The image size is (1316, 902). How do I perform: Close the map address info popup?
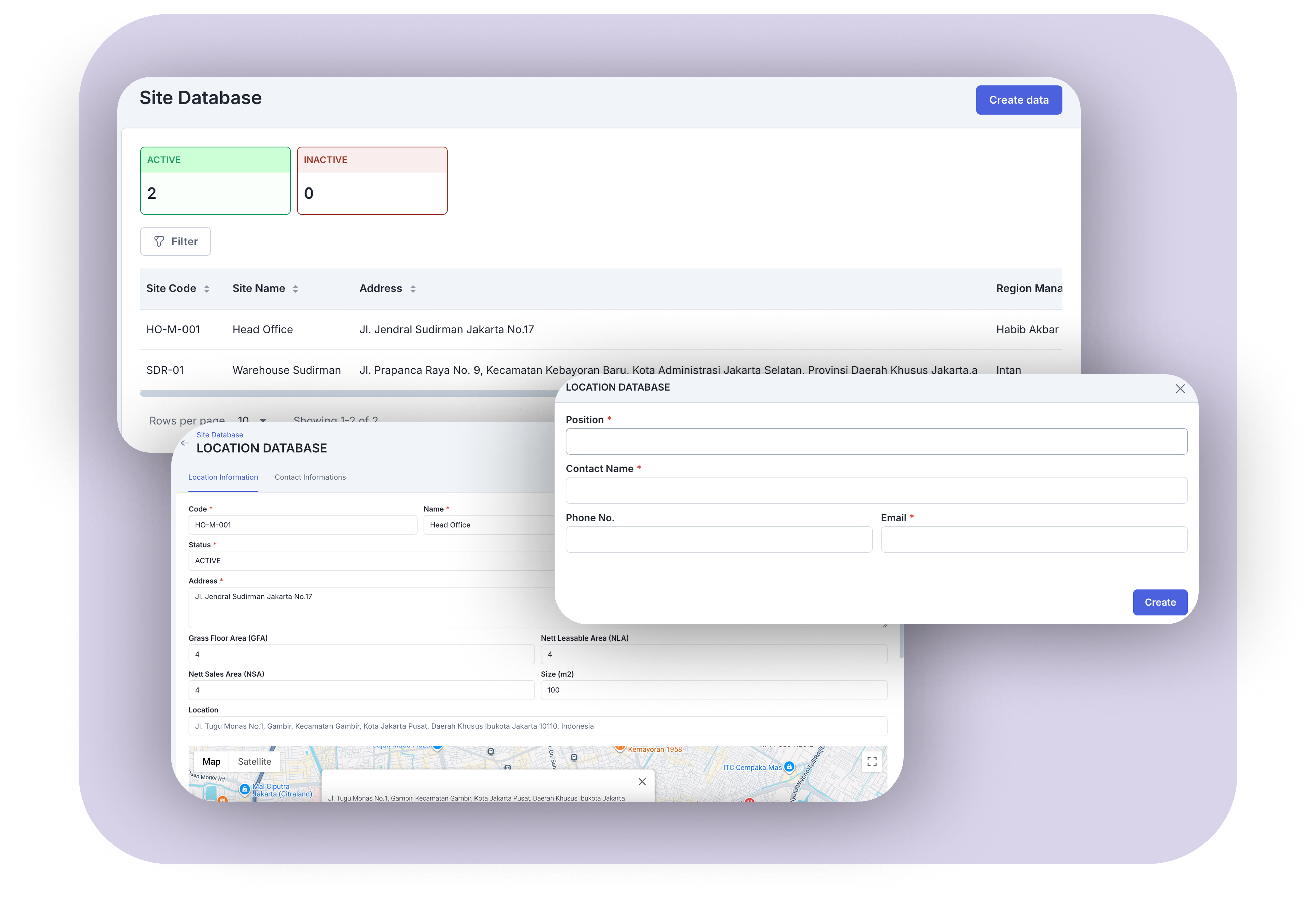[642, 781]
